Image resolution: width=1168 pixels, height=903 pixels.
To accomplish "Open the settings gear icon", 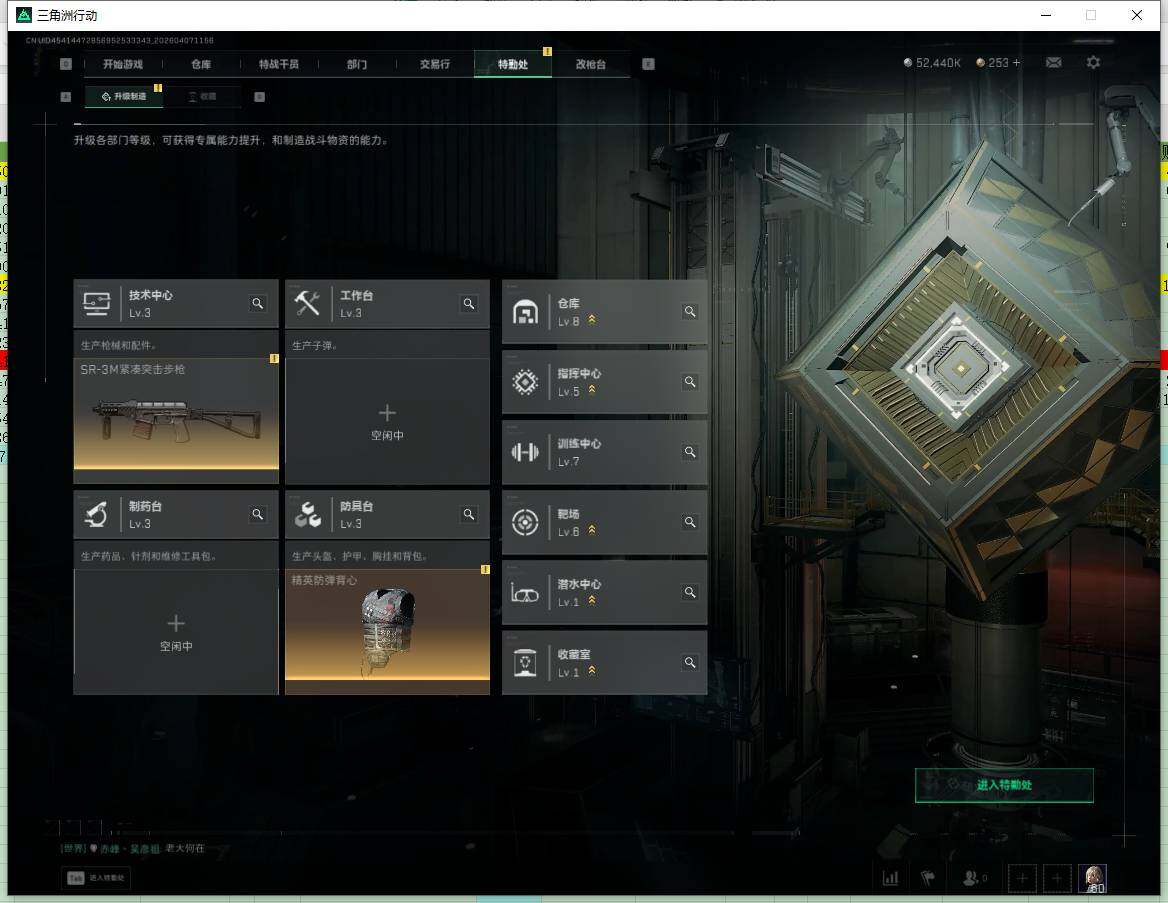I will (1093, 63).
